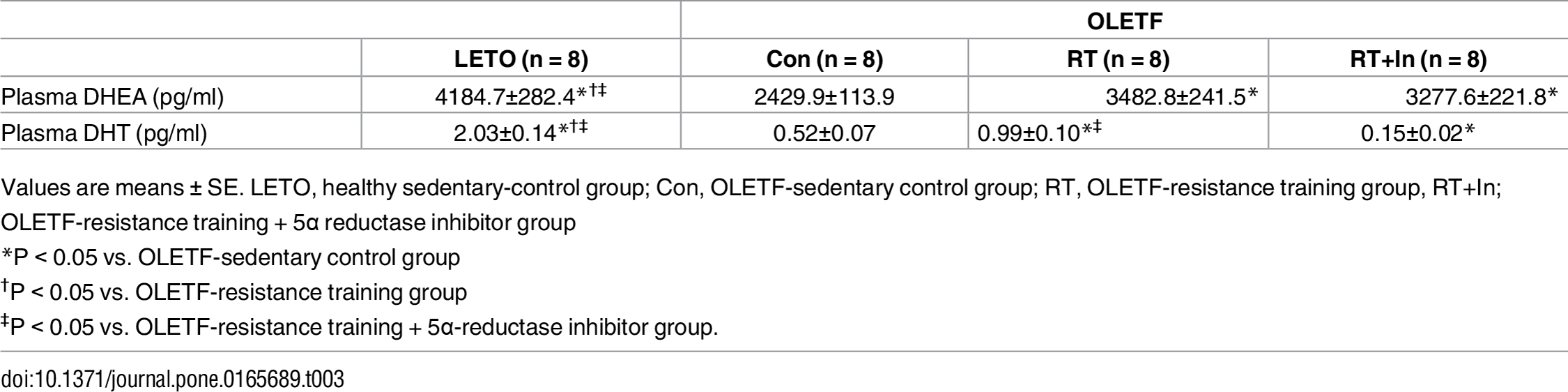Viewport: 1568px width, 392px height.
Task: Click the LETO (n = 8) column header
Action: (521, 60)
